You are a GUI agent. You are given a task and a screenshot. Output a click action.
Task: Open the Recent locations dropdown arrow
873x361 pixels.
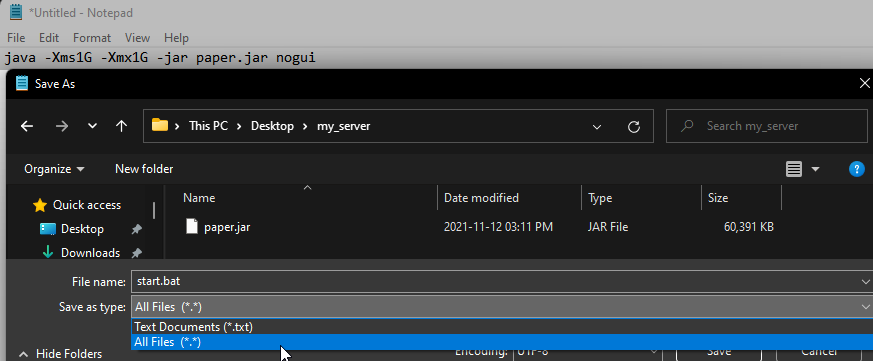(92, 126)
